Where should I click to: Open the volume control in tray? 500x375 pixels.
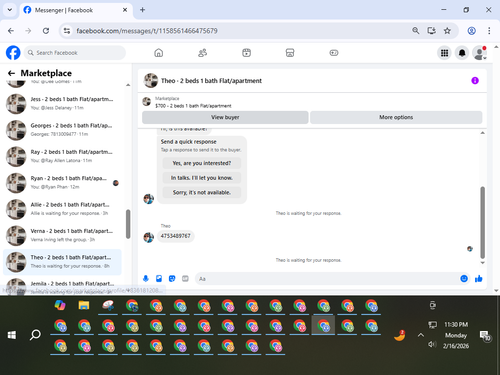pos(432,344)
